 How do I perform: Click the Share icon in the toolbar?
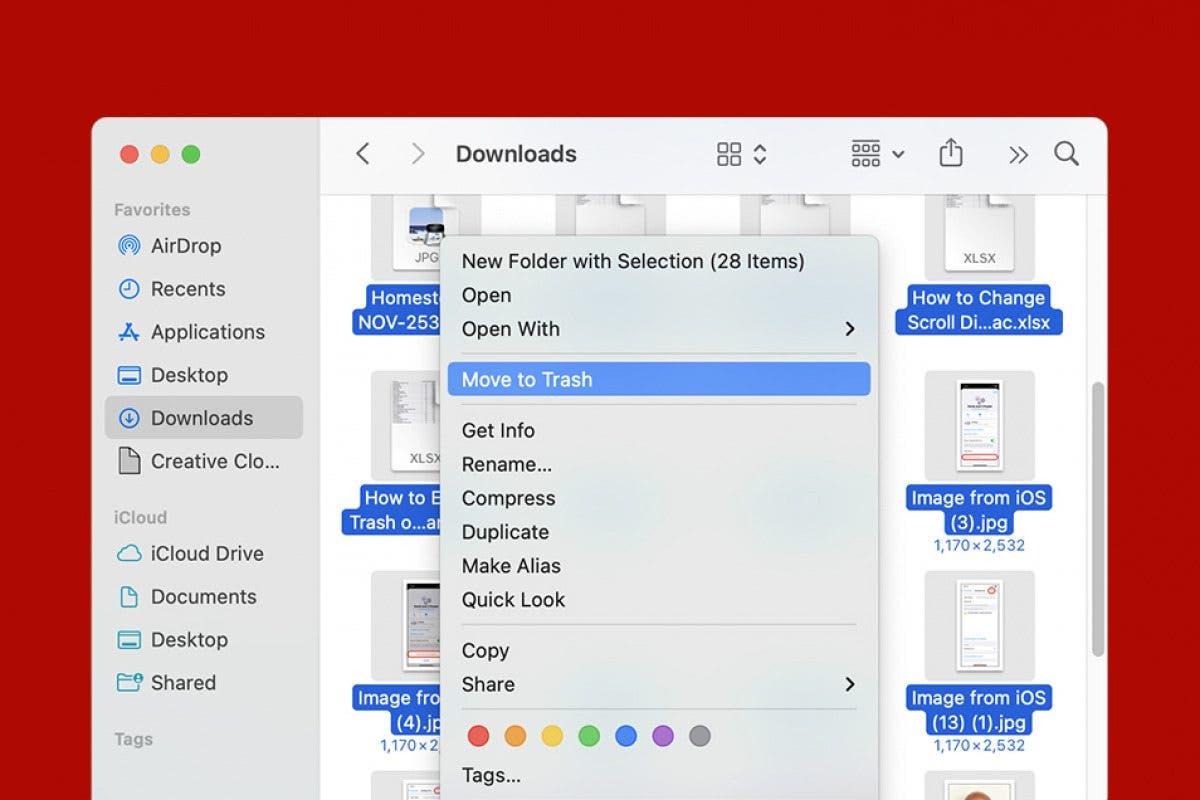pyautogui.click(x=950, y=154)
